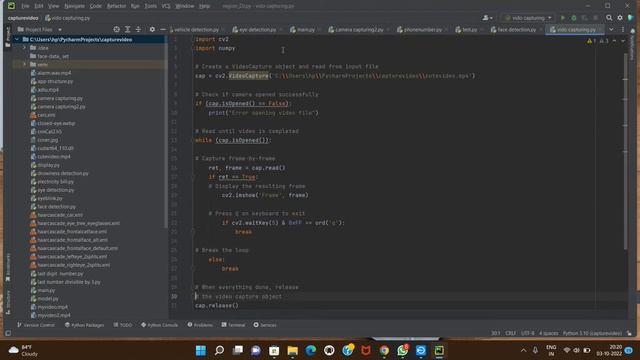Open File Explorer from taskbar
640x360 pixels.
293,351
